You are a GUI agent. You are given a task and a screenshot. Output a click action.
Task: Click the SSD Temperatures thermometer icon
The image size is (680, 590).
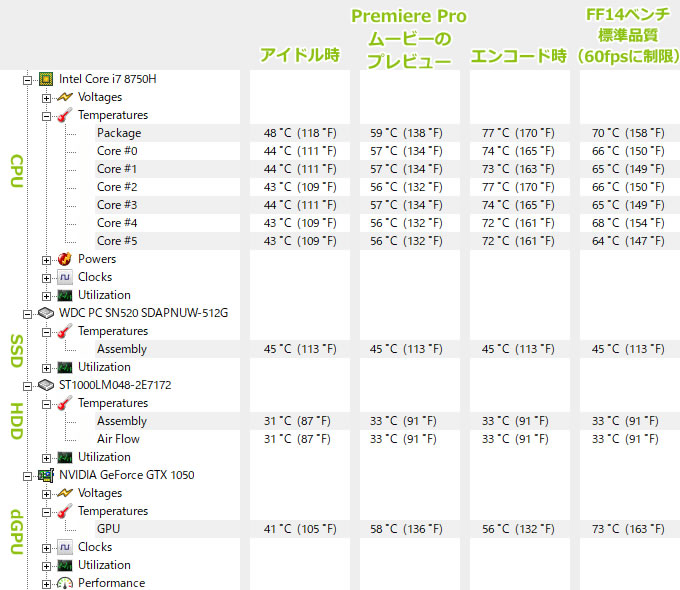tap(65, 331)
